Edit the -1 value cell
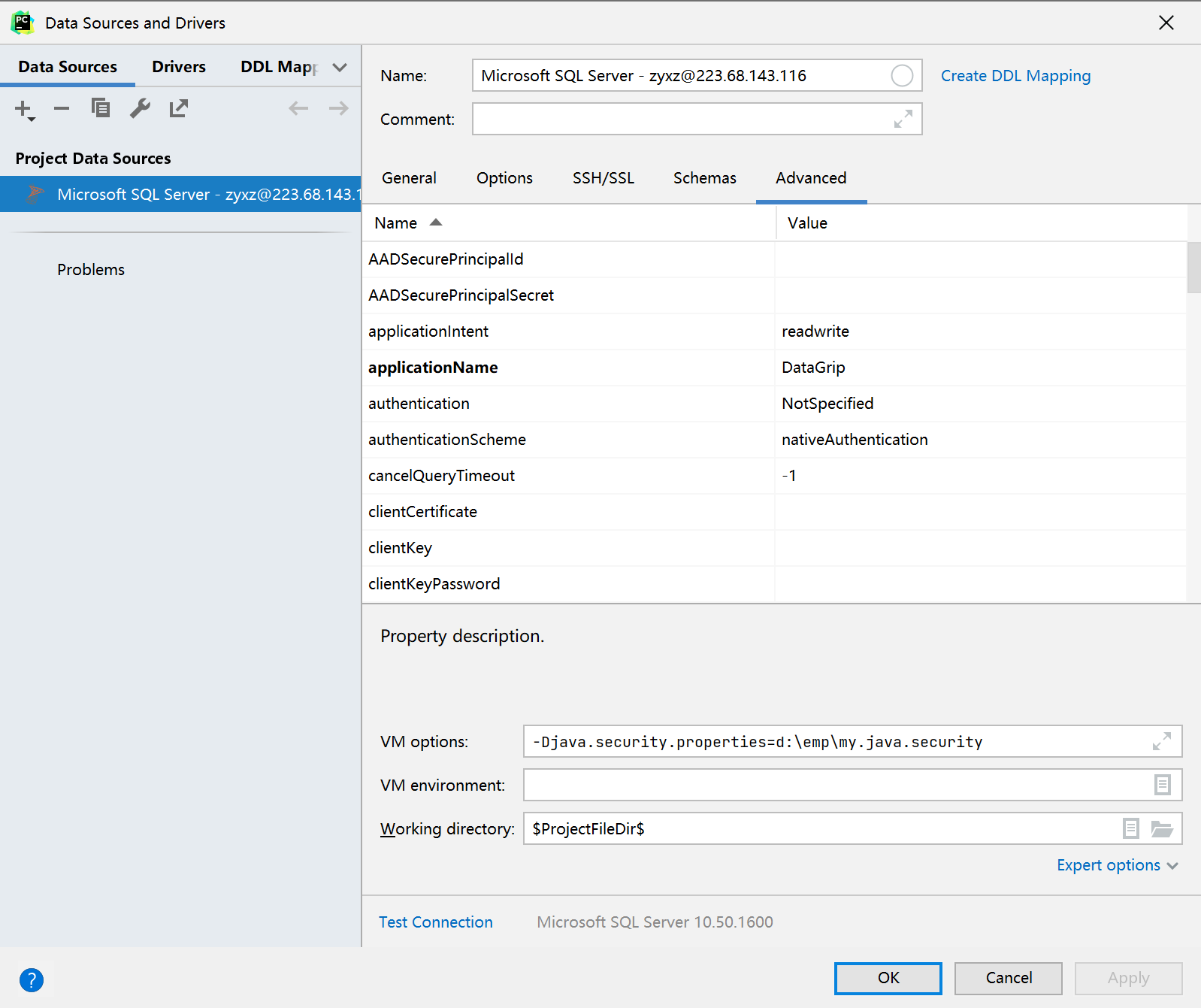The image size is (1201, 1008). pyautogui.click(x=981, y=476)
